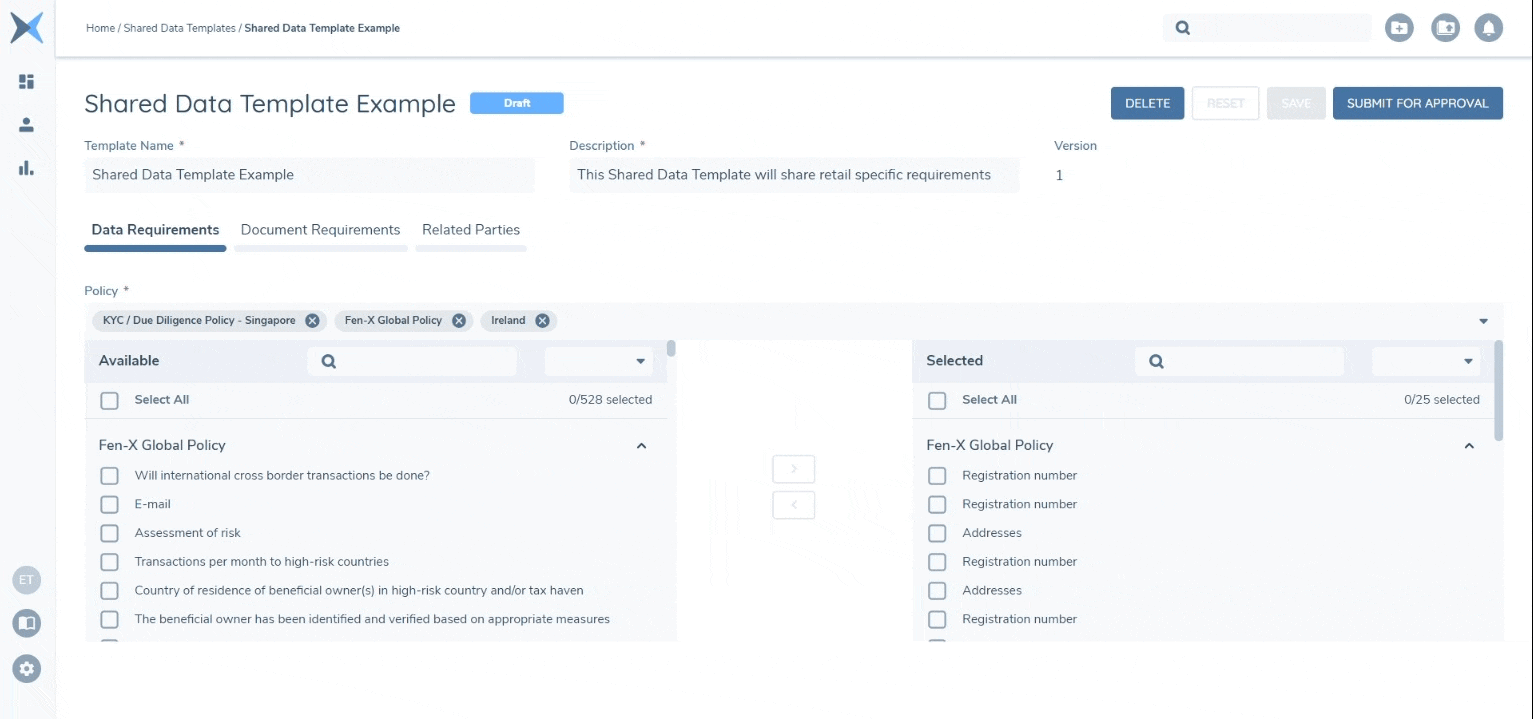Viewport: 1533px width, 719px height.
Task: Click the Submit for Approval button
Action: click(1417, 103)
